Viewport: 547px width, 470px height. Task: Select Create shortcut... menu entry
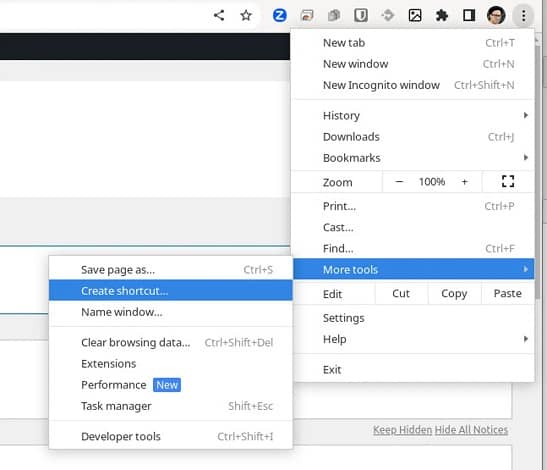point(171,291)
